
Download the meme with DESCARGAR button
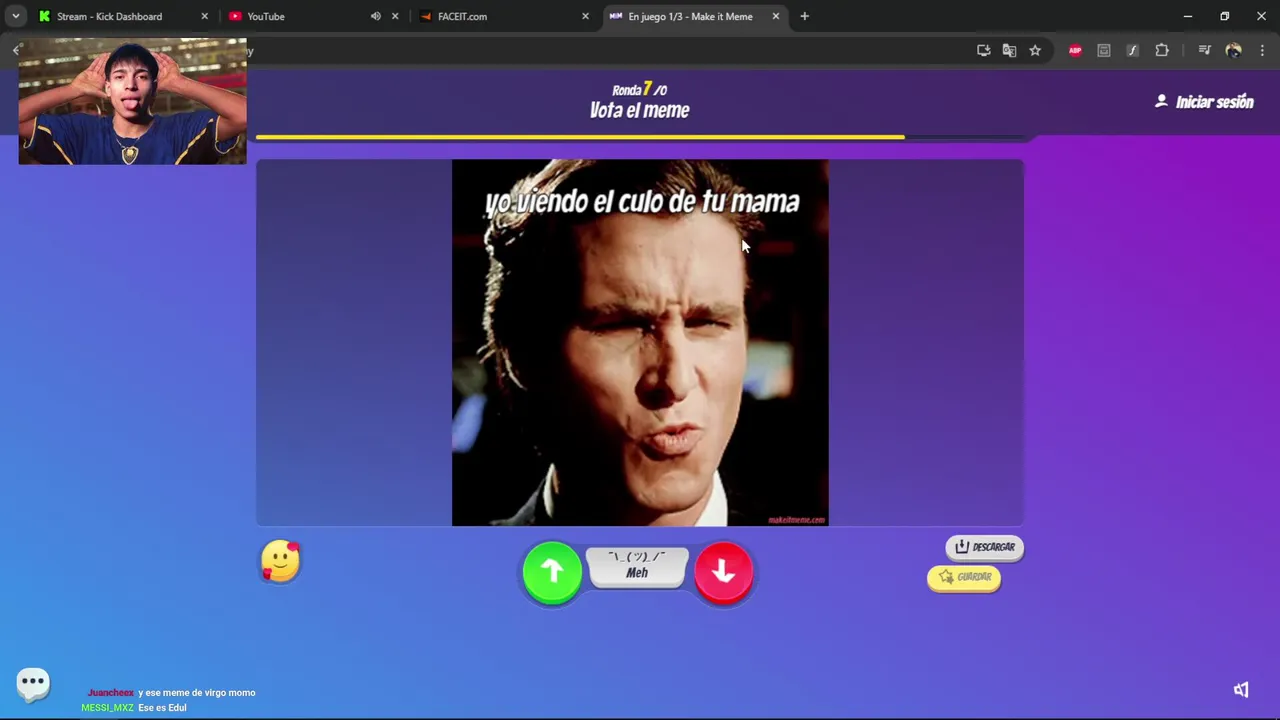[985, 547]
